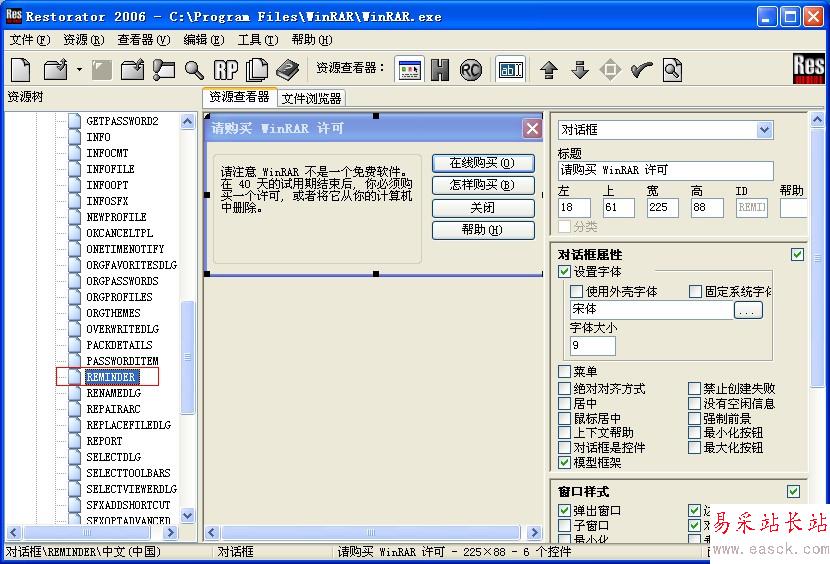Click the 高 height field
The height and width of the screenshot is (564, 830).
(x=707, y=207)
